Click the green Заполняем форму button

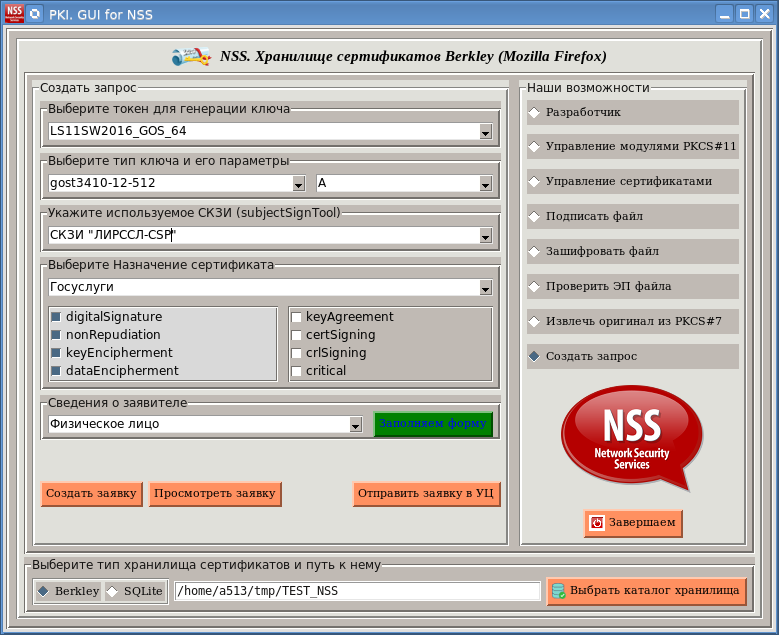(433, 424)
